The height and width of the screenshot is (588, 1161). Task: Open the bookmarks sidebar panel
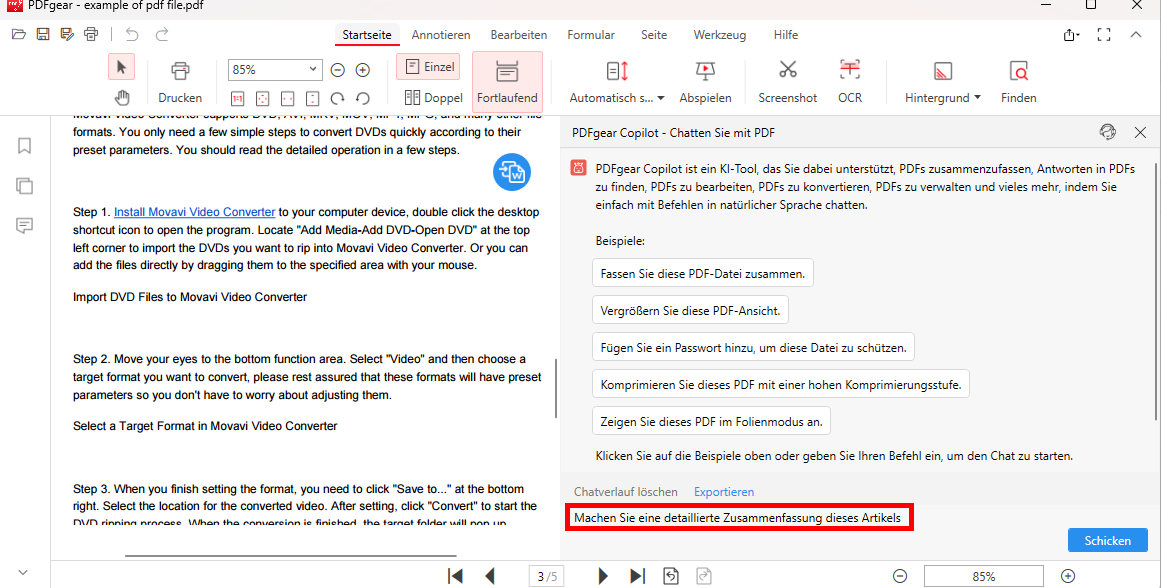(x=24, y=145)
